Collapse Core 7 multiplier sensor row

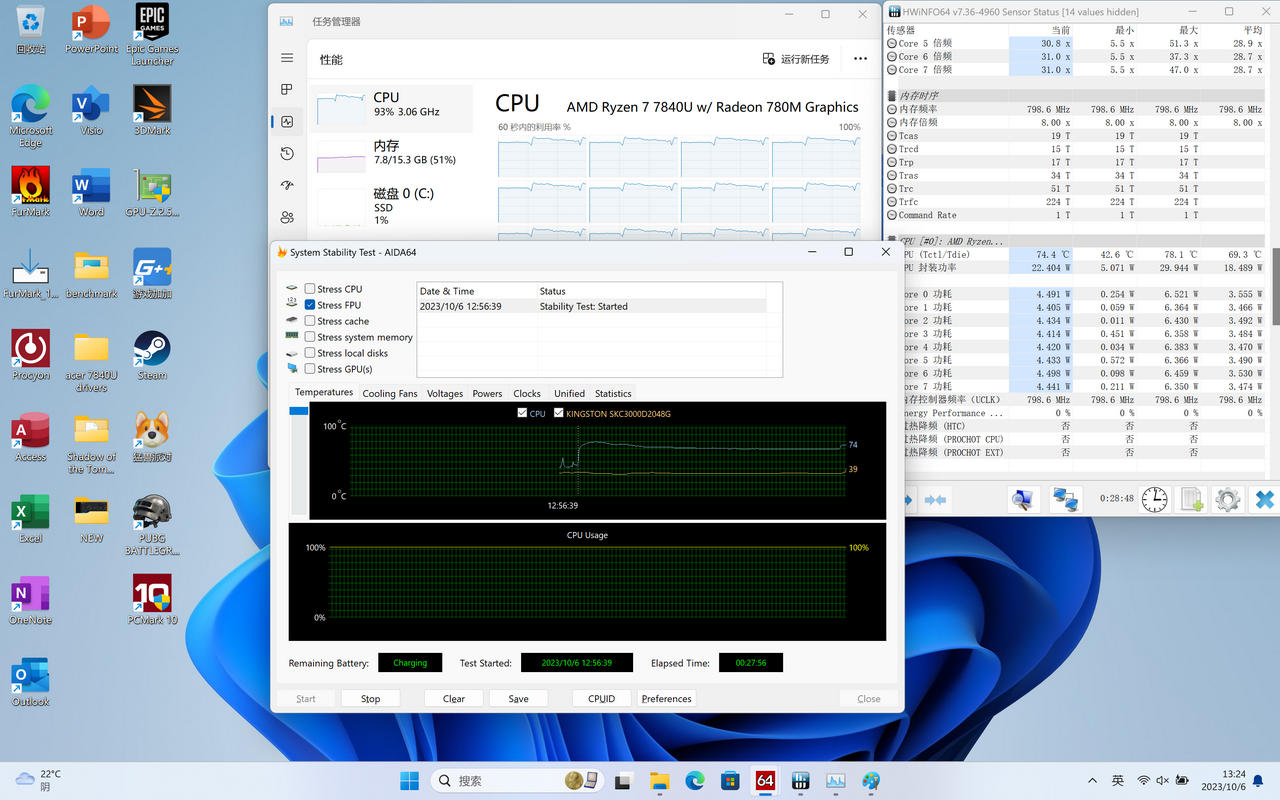(x=891, y=69)
